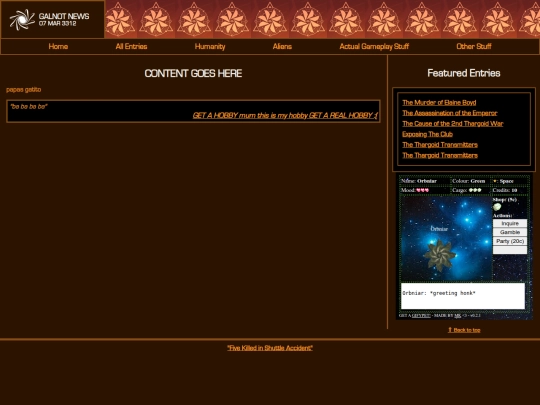The image size is (540, 405).
Task: Open the MK author link in widget footer
Action: coord(457,315)
